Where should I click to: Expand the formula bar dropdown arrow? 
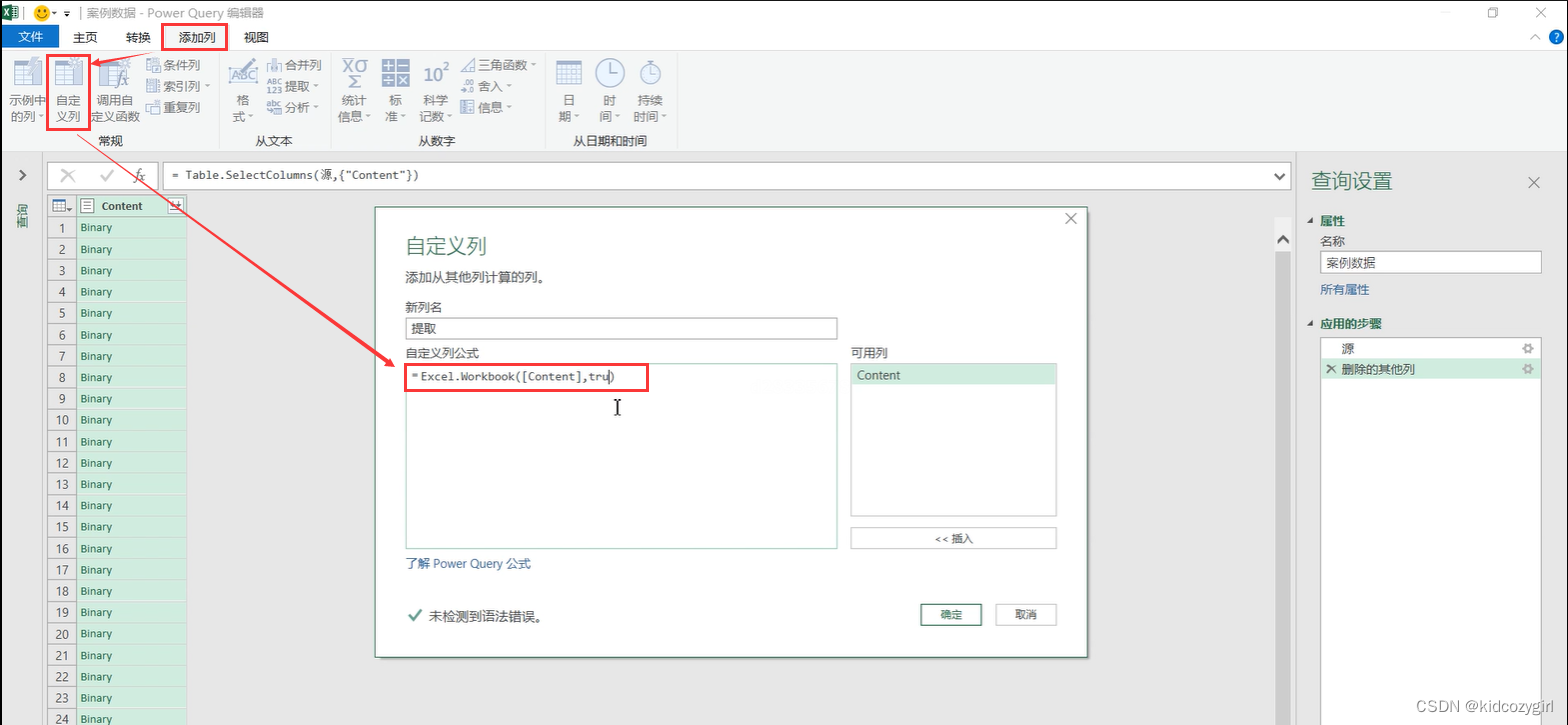tap(1281, 175)
